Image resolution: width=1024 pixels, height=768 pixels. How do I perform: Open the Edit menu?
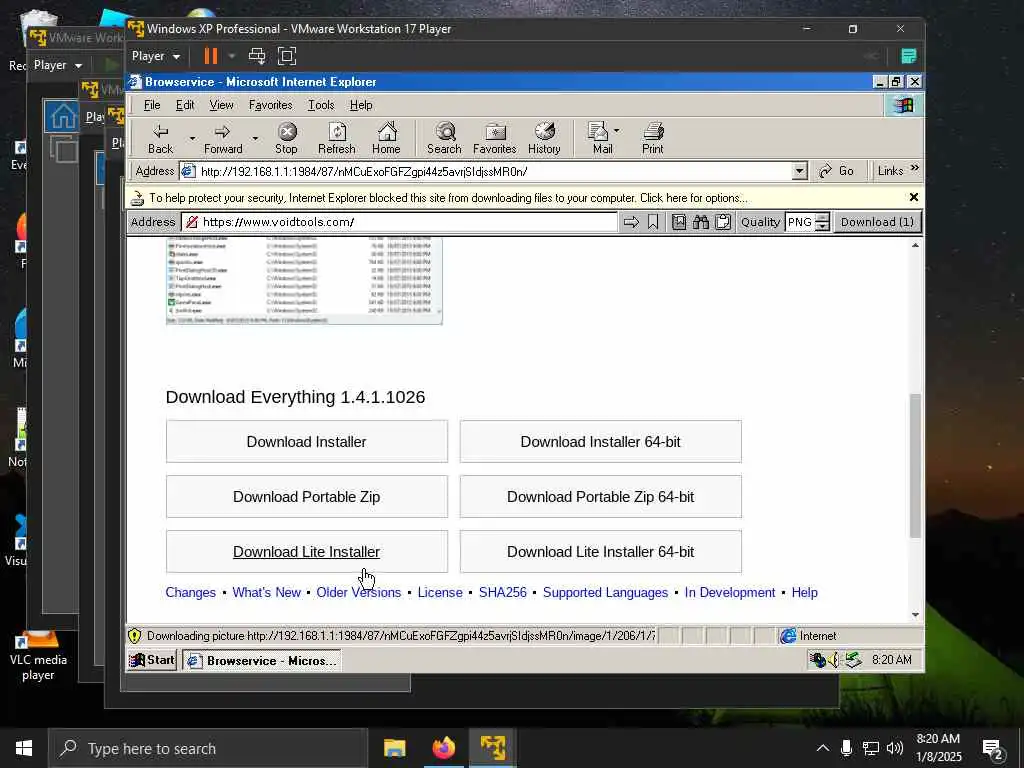[185, 105]
